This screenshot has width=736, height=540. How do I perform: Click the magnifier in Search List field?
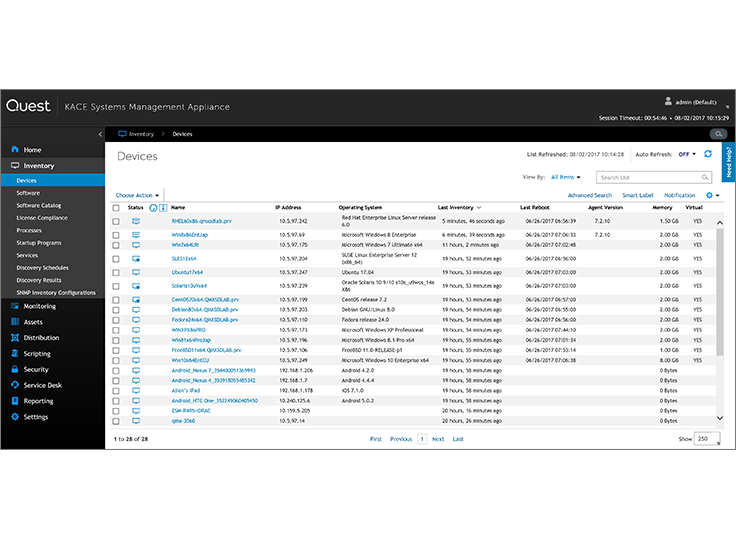[705, 177]
